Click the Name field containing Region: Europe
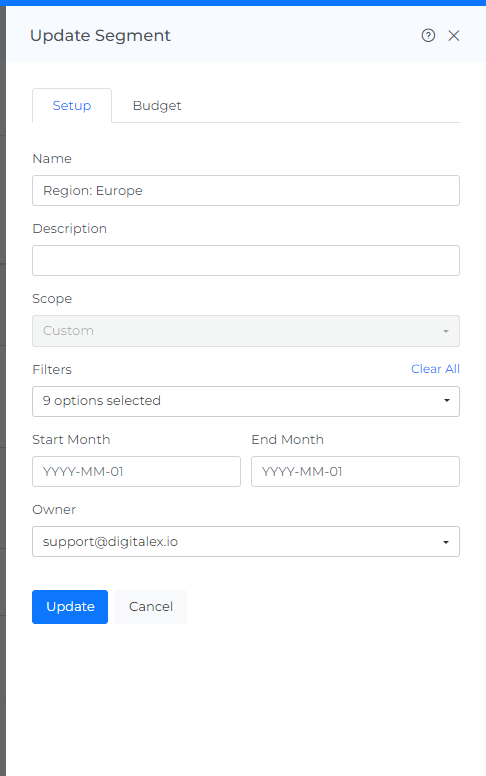This screenshot has height=776, width=486. 246,191
